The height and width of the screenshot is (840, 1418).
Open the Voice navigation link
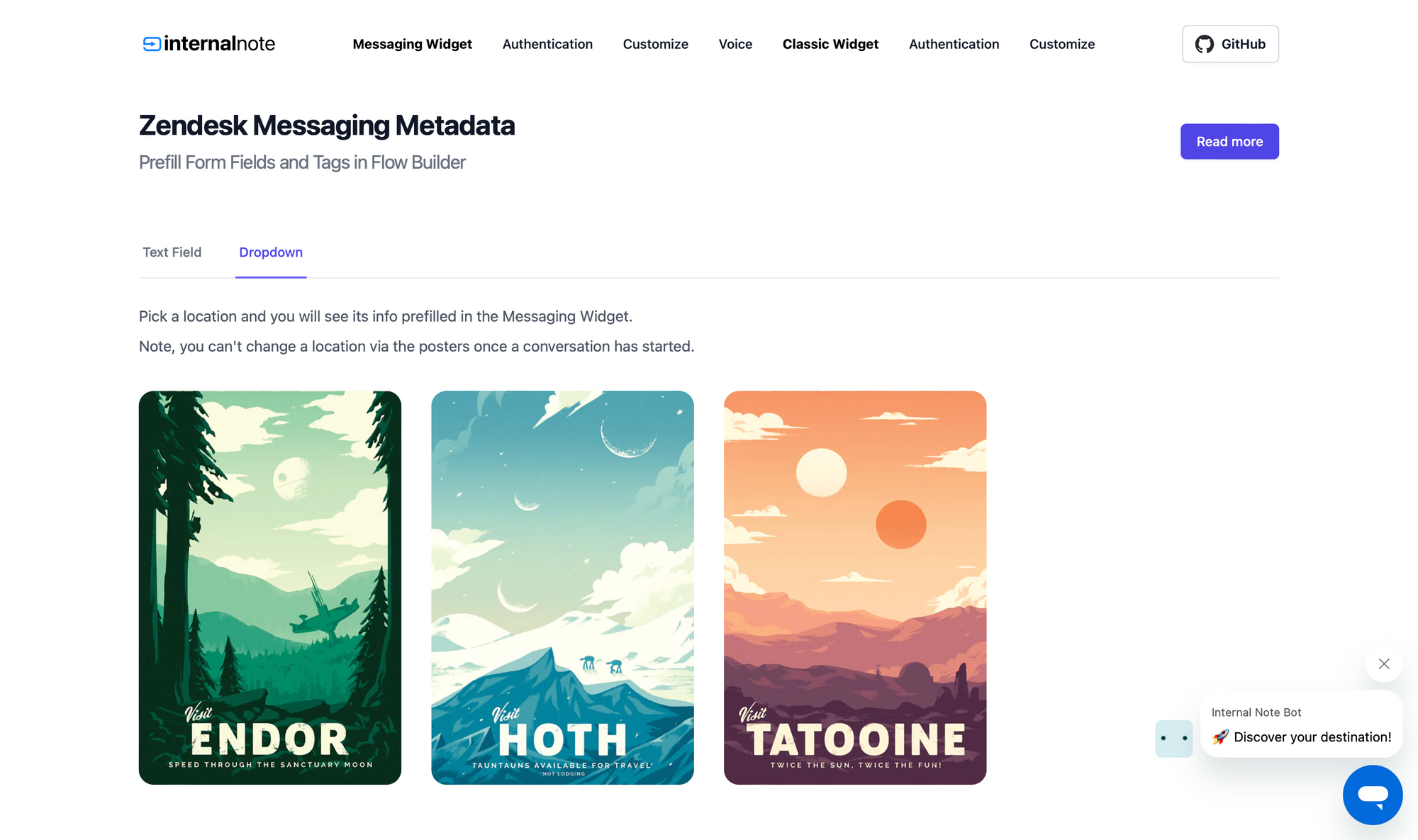(735, 44)
